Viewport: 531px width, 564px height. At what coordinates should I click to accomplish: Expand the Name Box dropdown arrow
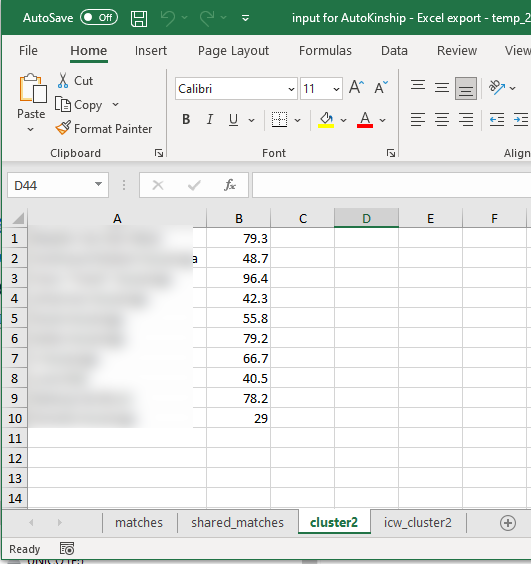tap(98, 185)
